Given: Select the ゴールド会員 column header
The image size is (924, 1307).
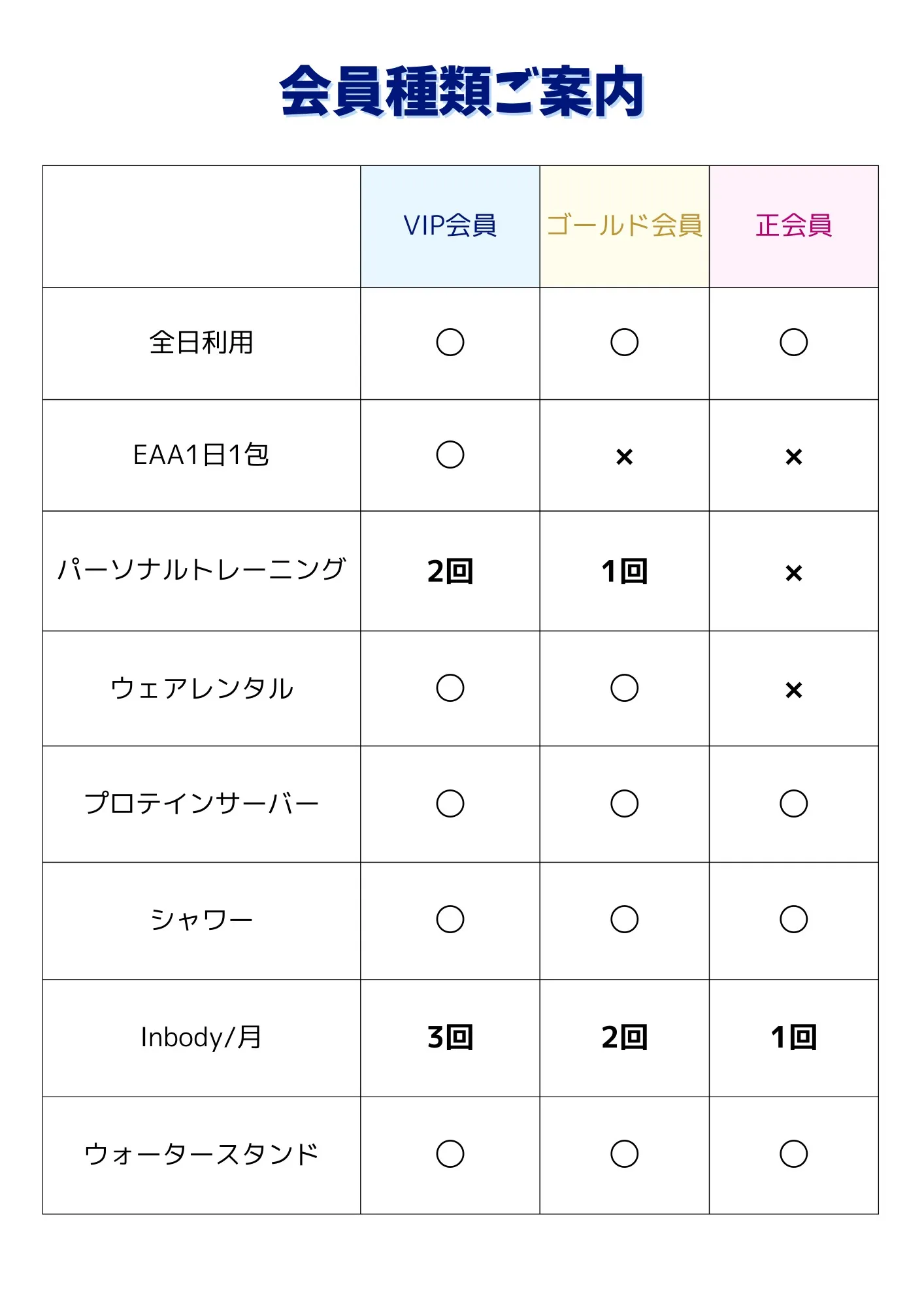Looking at the screenshot, I should point(624,225).
